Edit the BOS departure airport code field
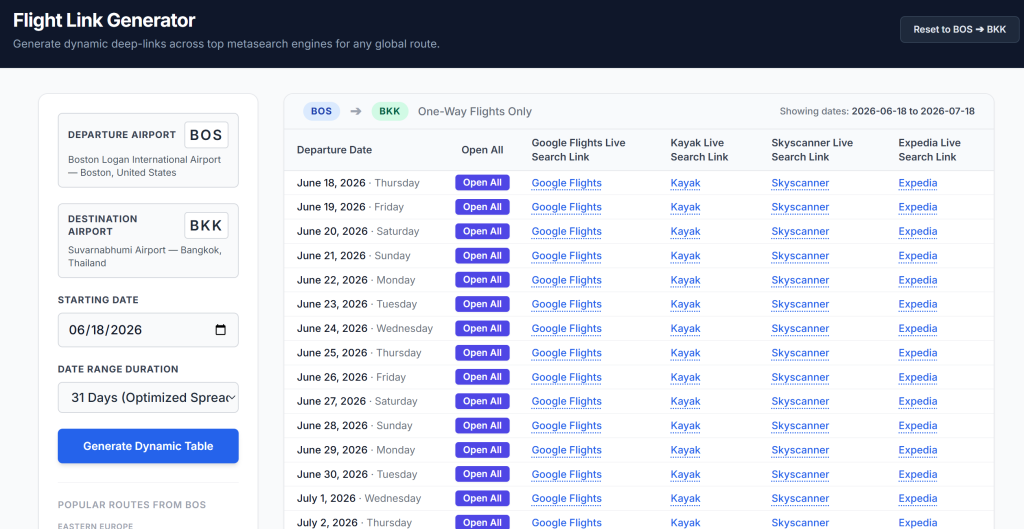The height and width of the screenshot is (529, 1024). (206, 136)
